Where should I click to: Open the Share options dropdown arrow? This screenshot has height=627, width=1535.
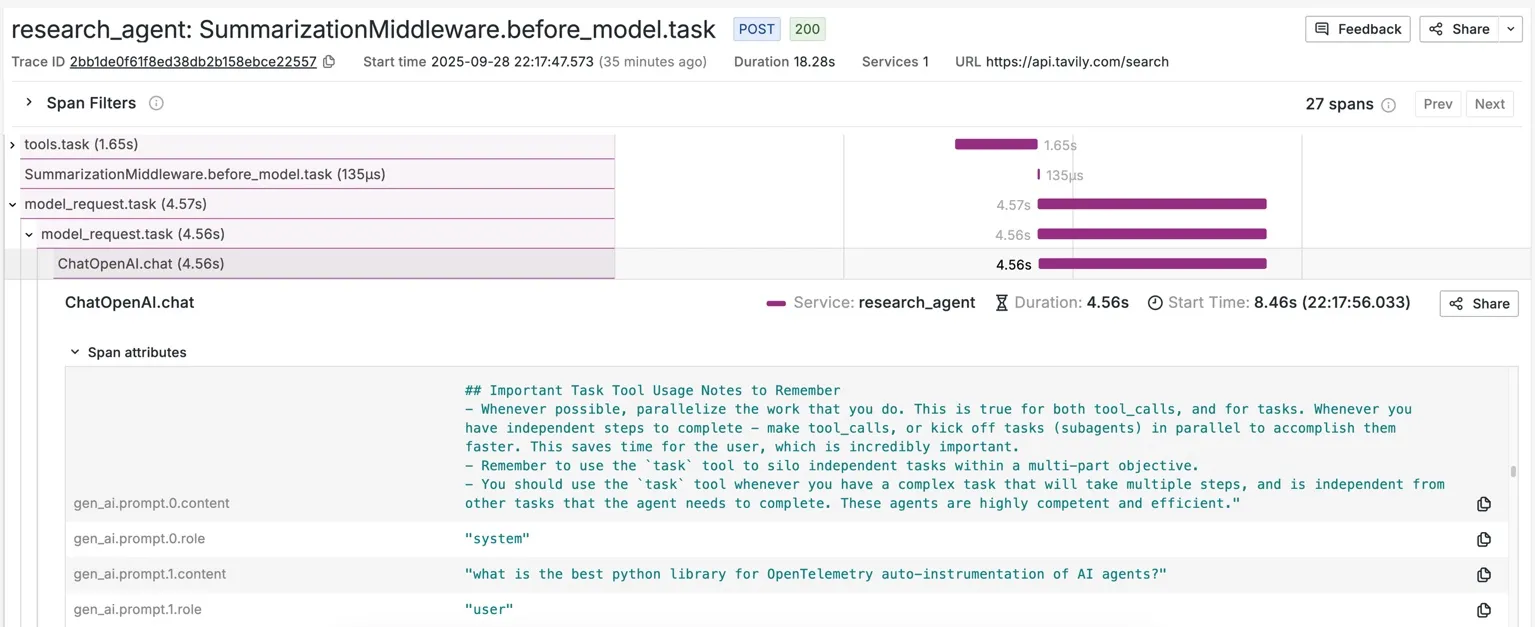pyautogui.click(x=1510, y=29)
